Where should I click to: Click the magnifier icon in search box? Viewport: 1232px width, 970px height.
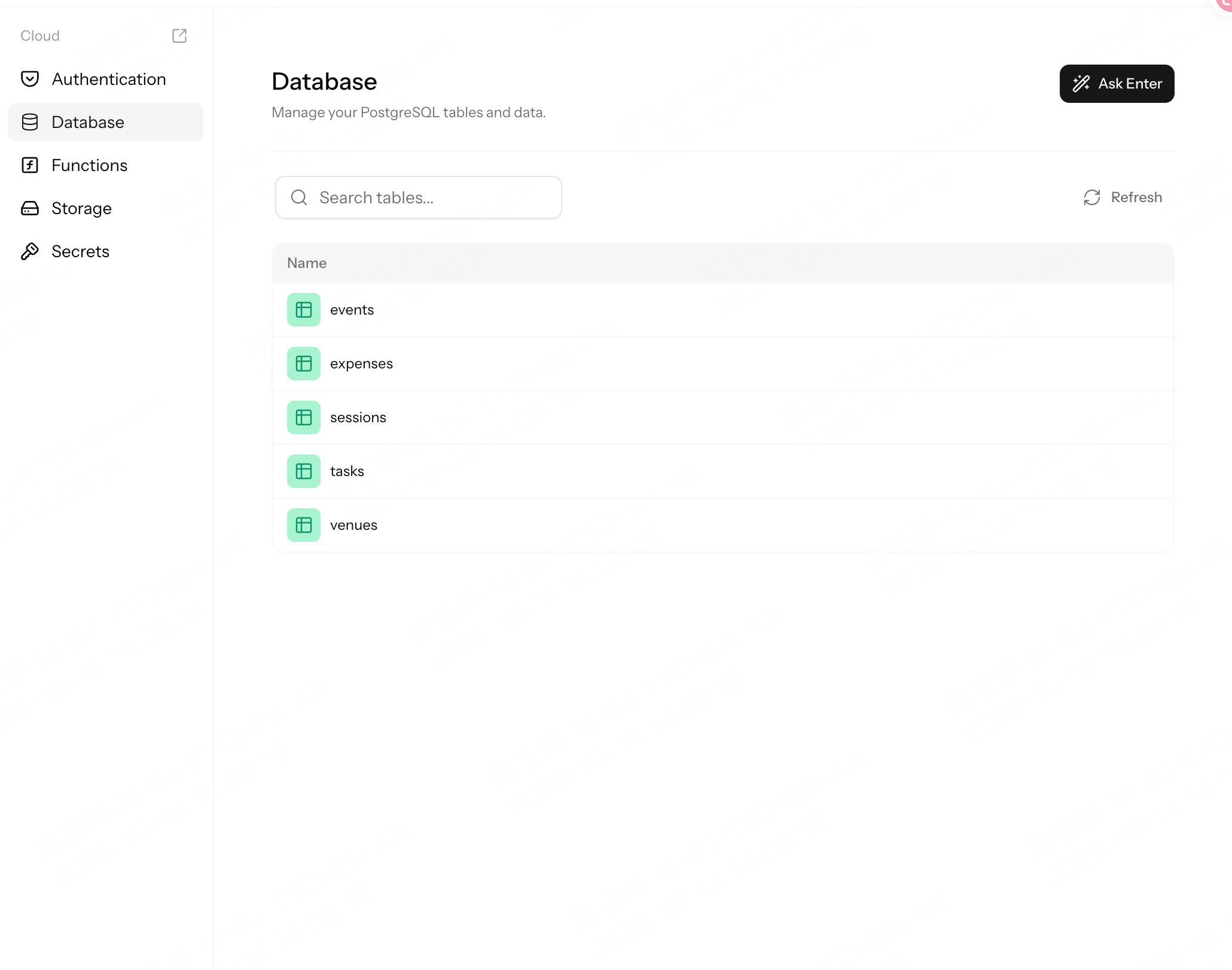[x=299, y=197]
